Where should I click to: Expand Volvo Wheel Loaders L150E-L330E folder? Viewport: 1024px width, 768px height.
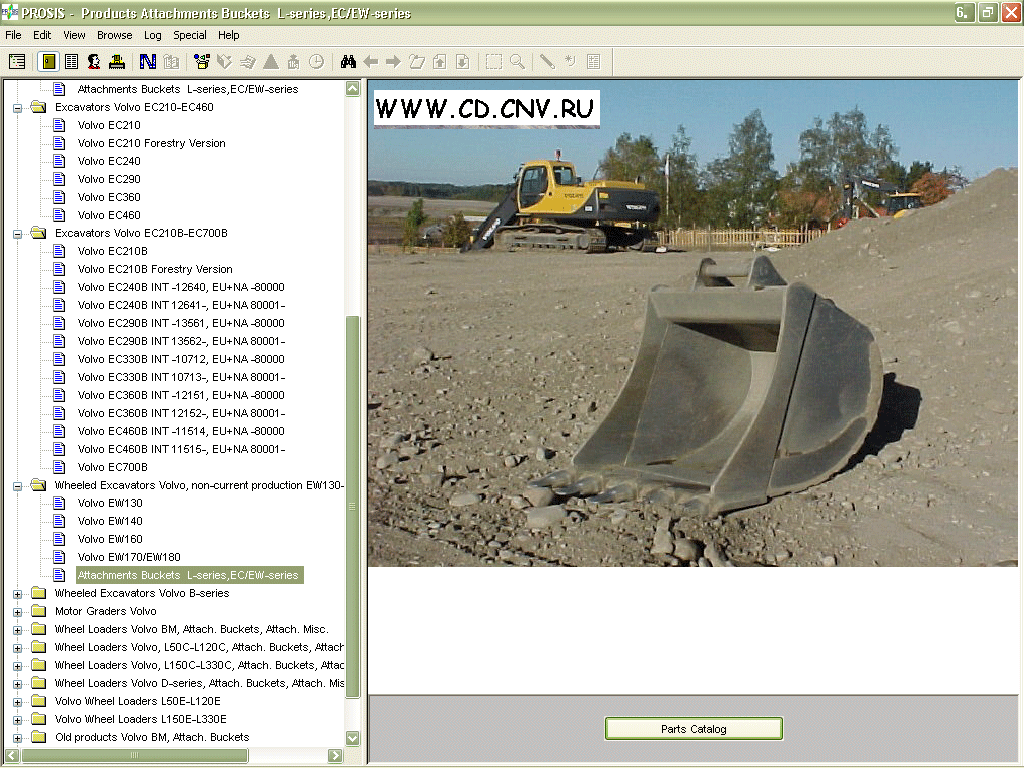[18, 720]
